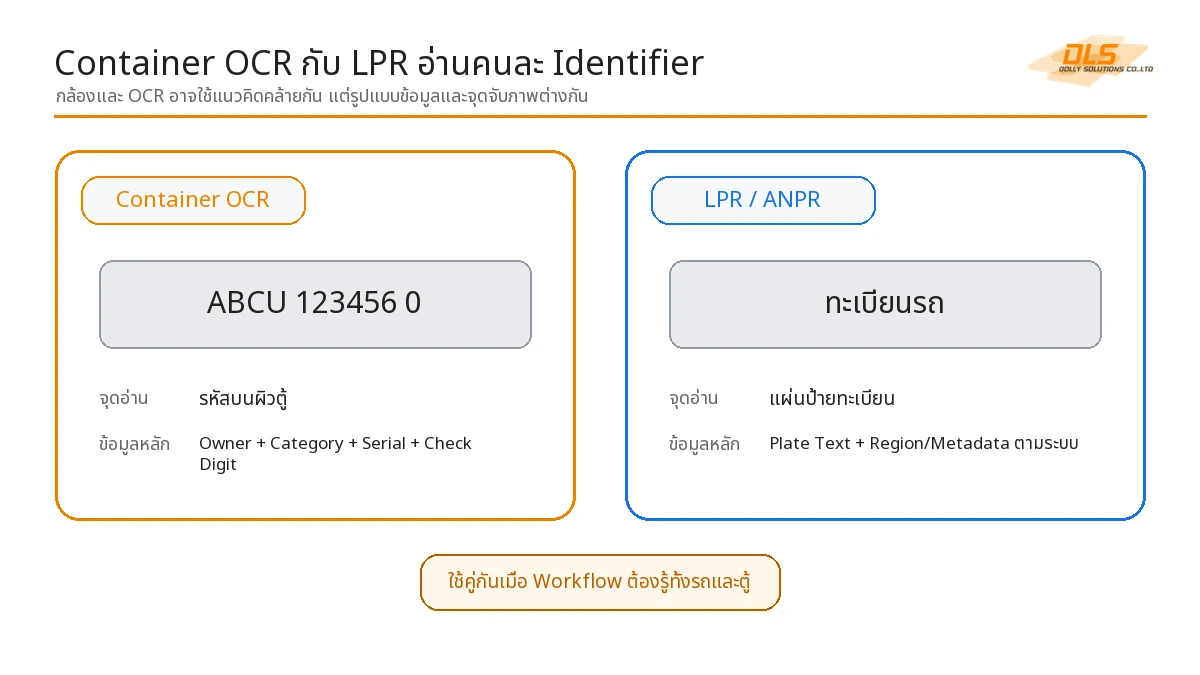This screenshot has width=1200, height=675.
Task: Click จุดอ่าน label in LPR card
Action: pos(694,398)
